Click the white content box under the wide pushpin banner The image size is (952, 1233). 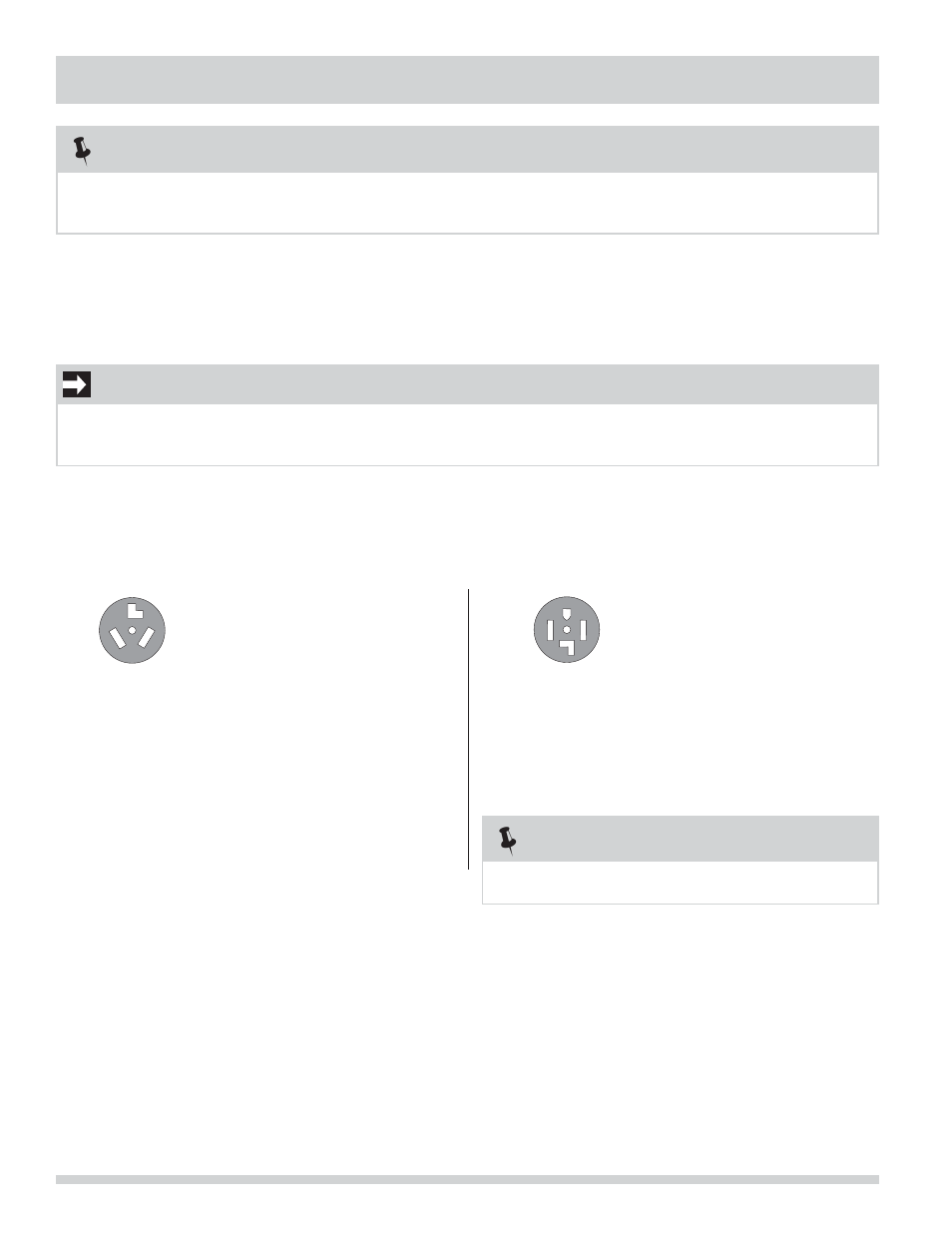467,203
